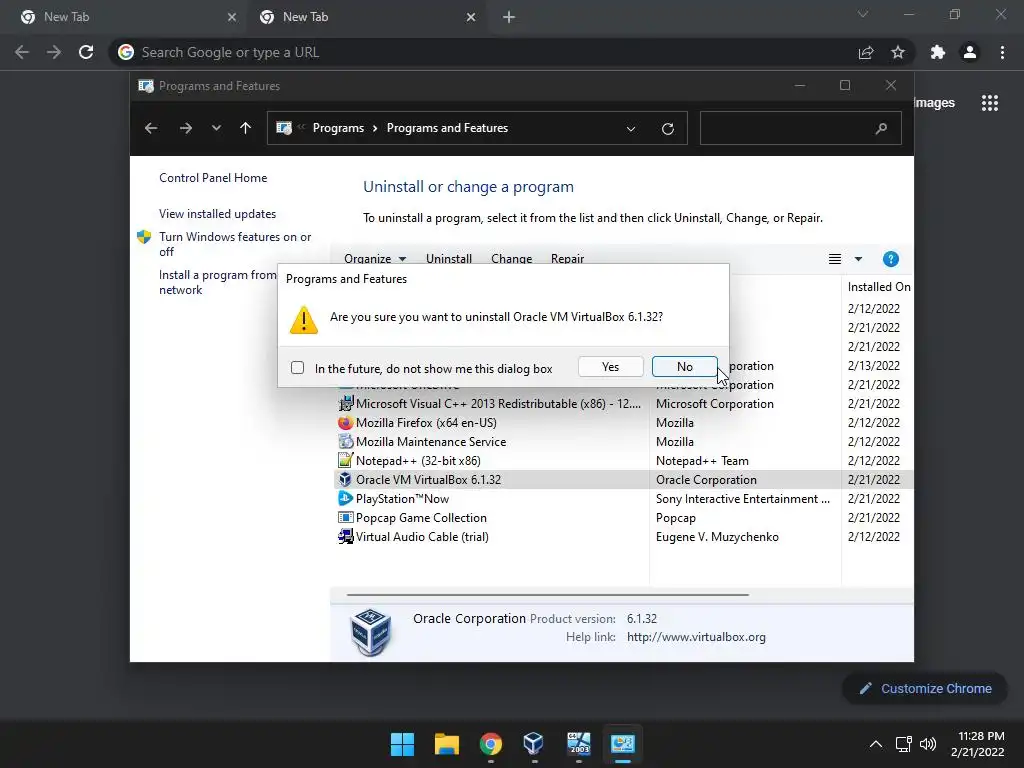Image resolution: width=1024 pixels, height=768 pixels.
Task: Open the Windows Start menu
Action: [402, 744]
